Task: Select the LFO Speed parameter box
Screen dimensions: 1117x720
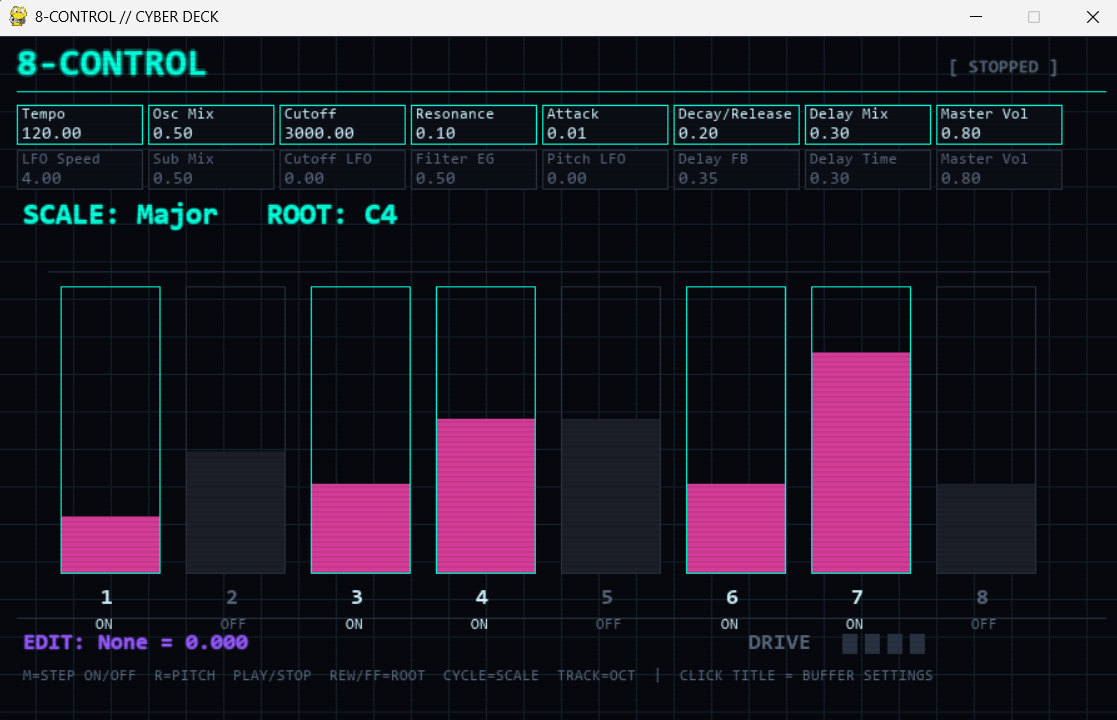Action: tap(80, 169)
